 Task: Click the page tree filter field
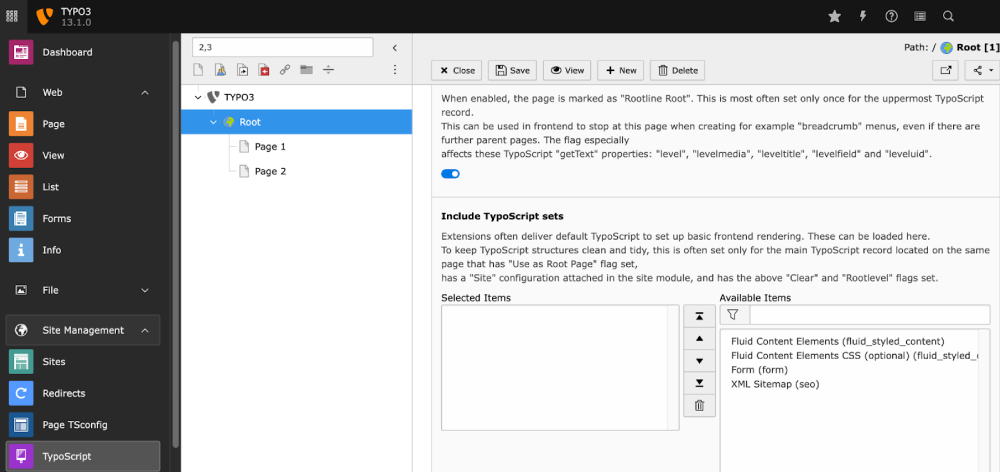click(283, 47)
